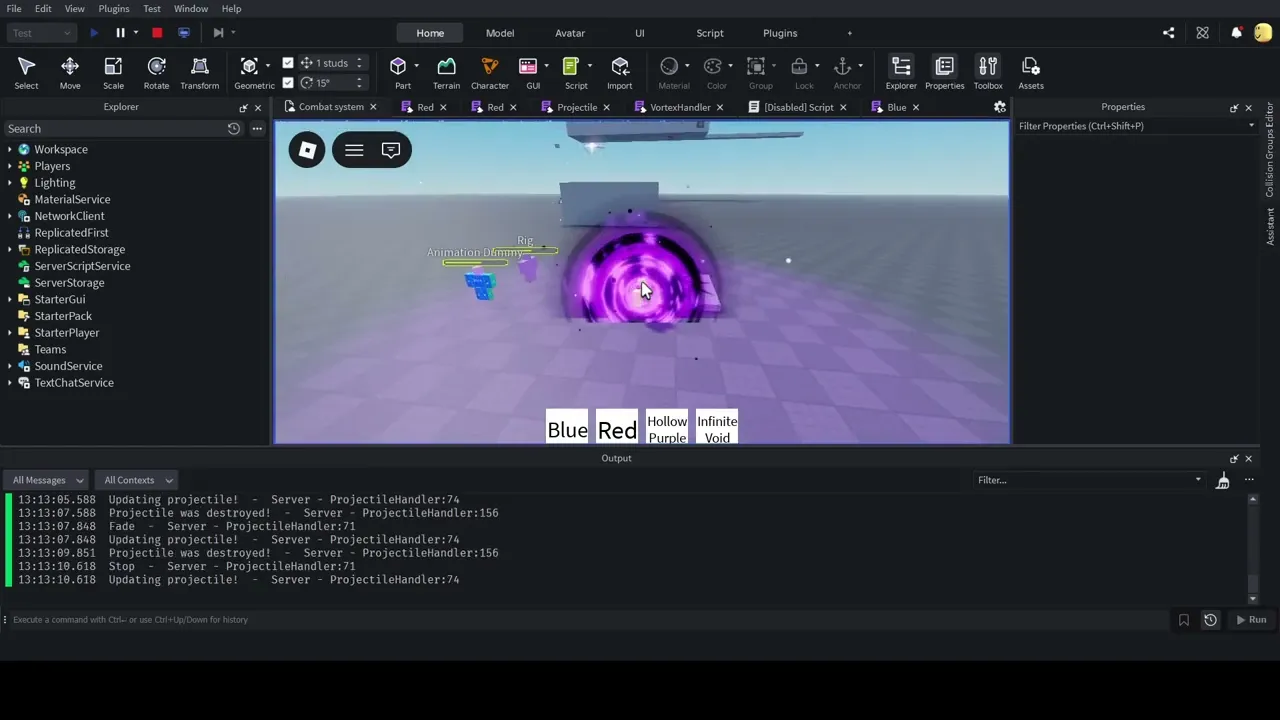Open the in-game chat icon
This screenshot has height=720, width=1280.
(391, 150)
